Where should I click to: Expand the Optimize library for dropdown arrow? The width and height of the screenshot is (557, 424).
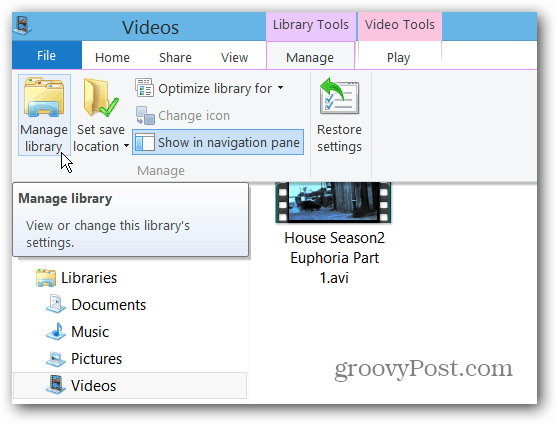point(281,88)
